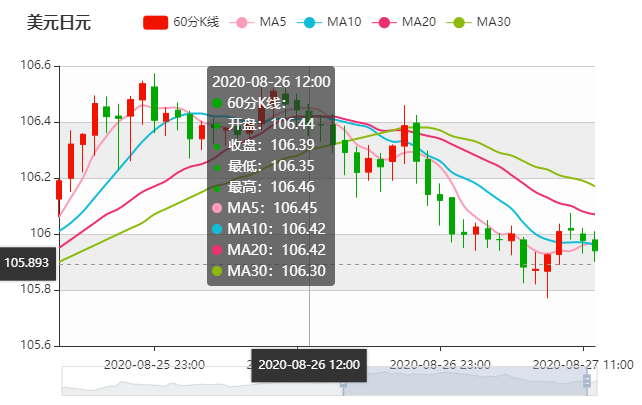Click the left handle of the zoom slider
This screenshot has width=642, height=405.
pos(343,380)
